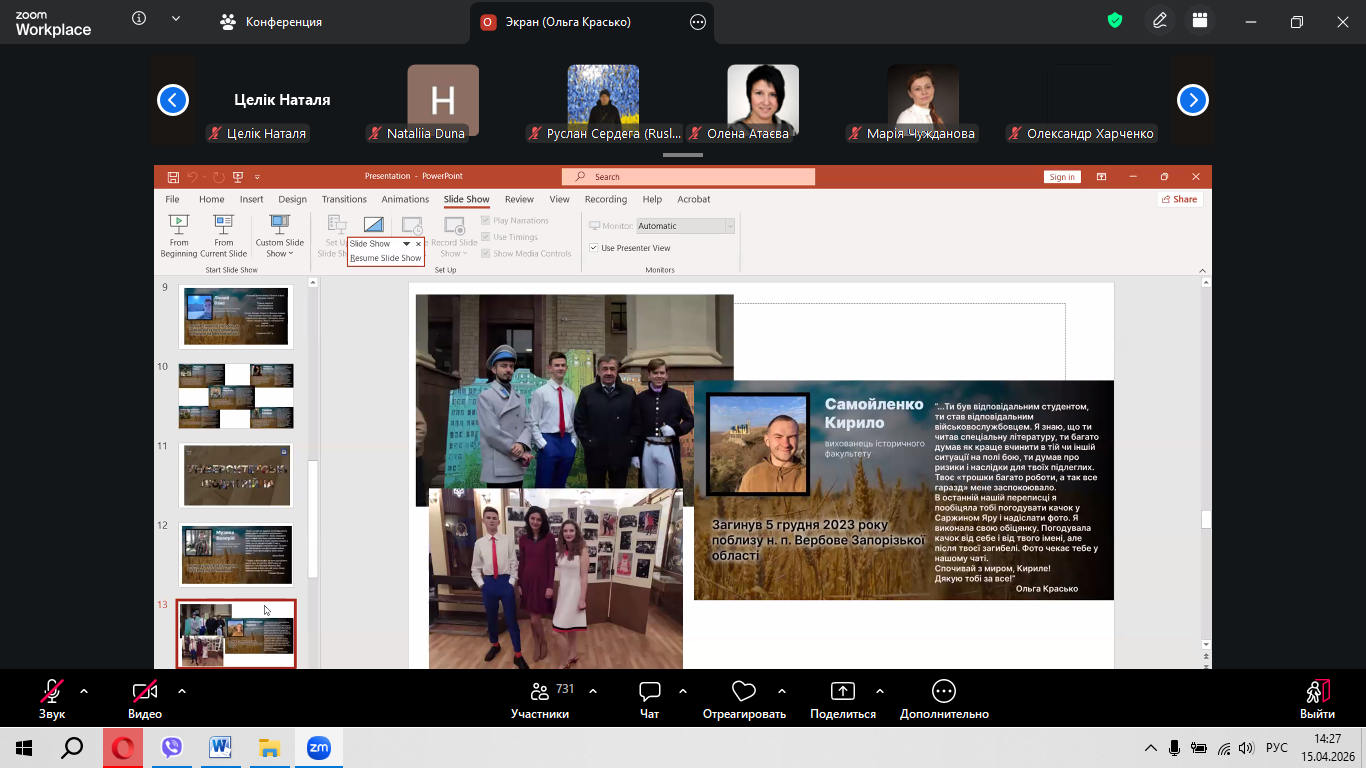This screenshot has width=1366, height=768.
Task: Click the Отреагировать reactions heart icon
Action: pyautogui.click(x=743, y=692)
